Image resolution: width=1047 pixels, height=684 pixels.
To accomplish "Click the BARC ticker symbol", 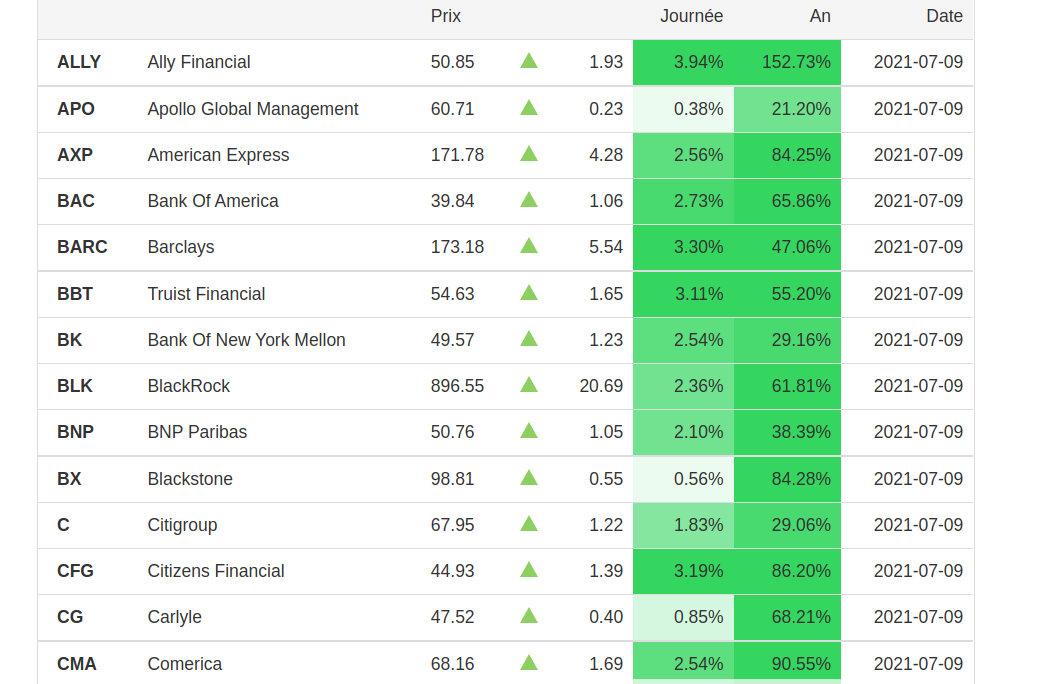I will click(x=82, y=247).
